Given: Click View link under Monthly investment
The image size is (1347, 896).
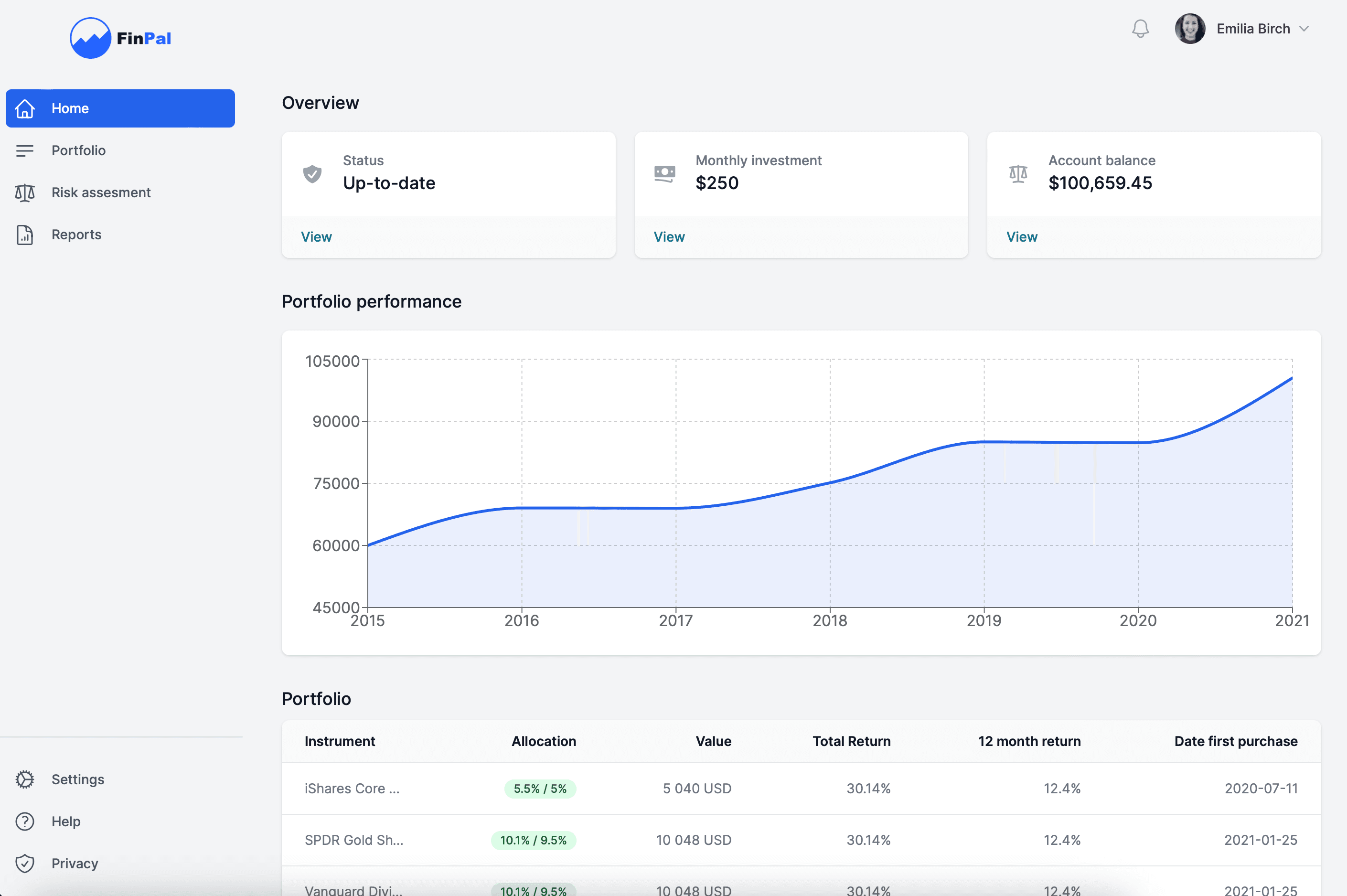Looking at the screenshot, I should click(x=669, y=236).
